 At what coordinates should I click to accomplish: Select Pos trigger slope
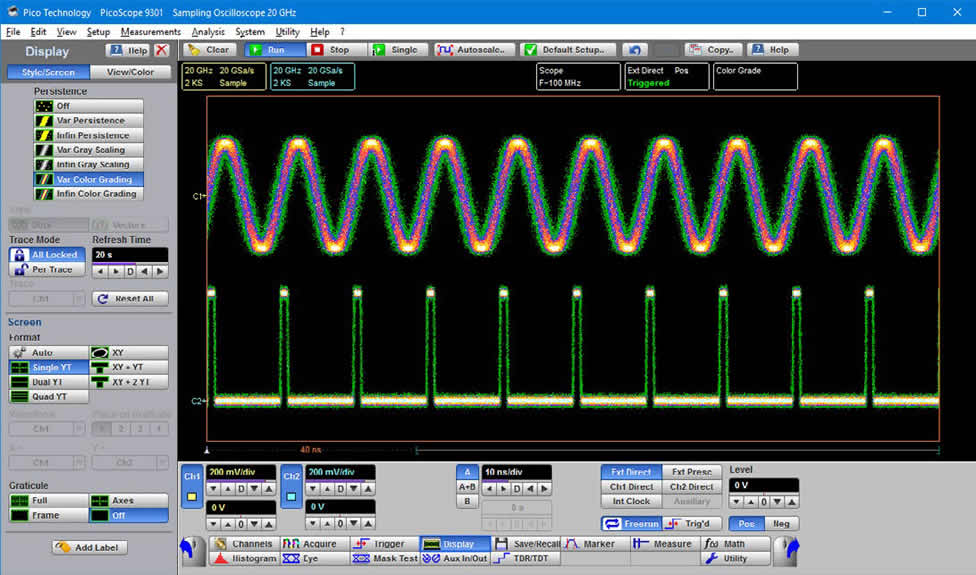coord(746,524)
